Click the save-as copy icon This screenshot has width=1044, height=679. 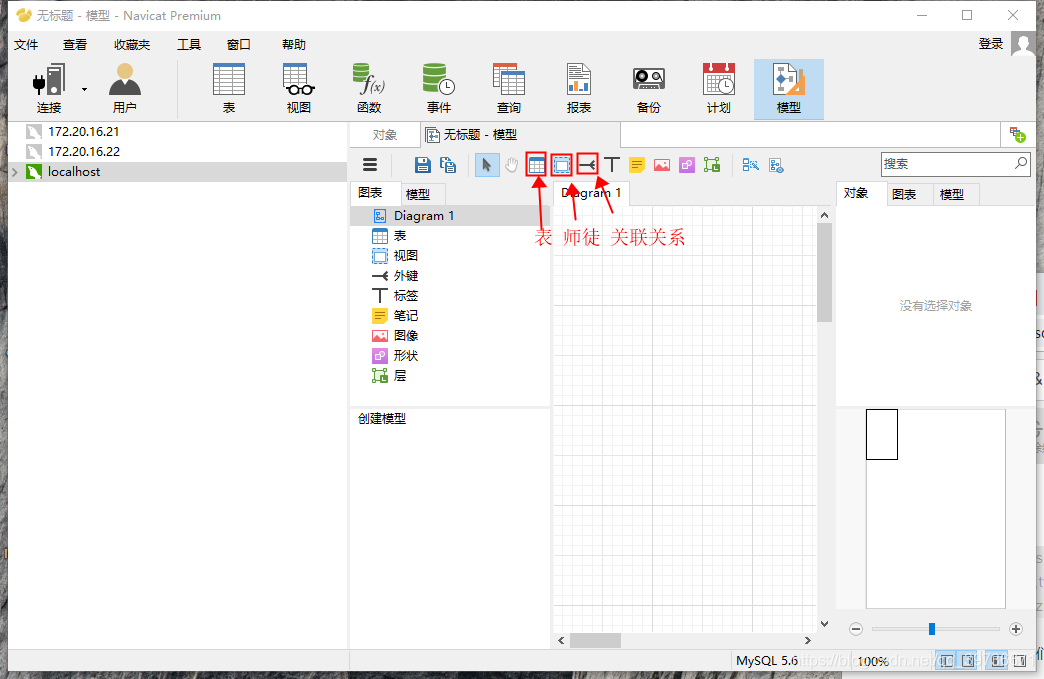coord(448,164)
